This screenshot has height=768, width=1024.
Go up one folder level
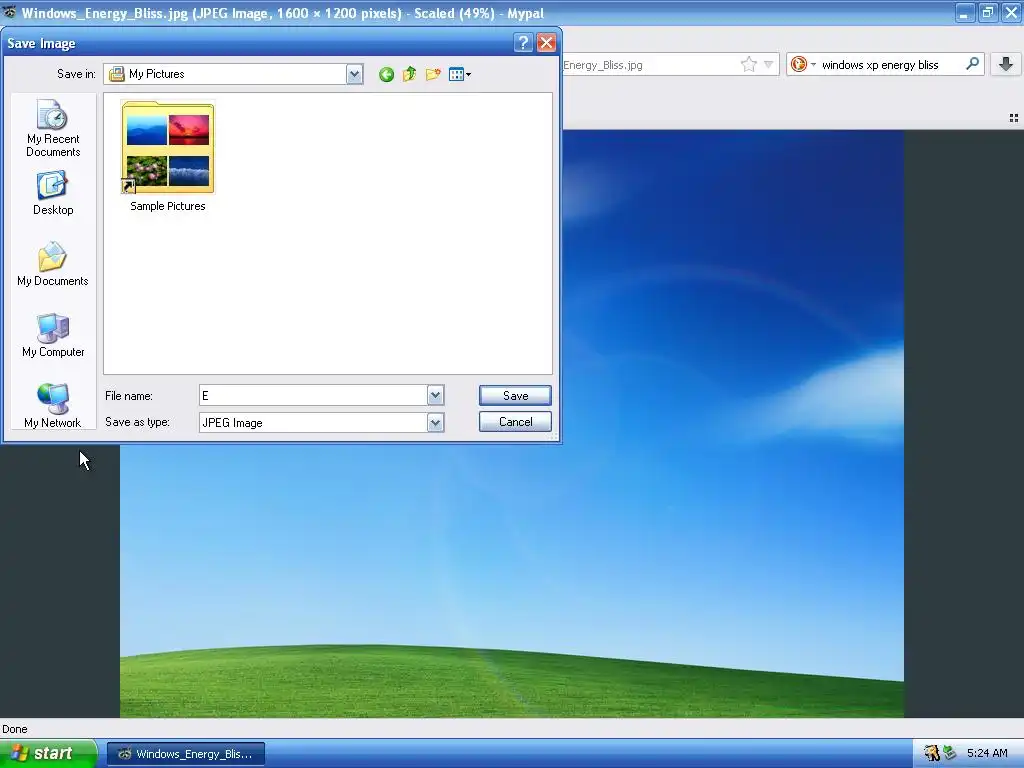409,74
